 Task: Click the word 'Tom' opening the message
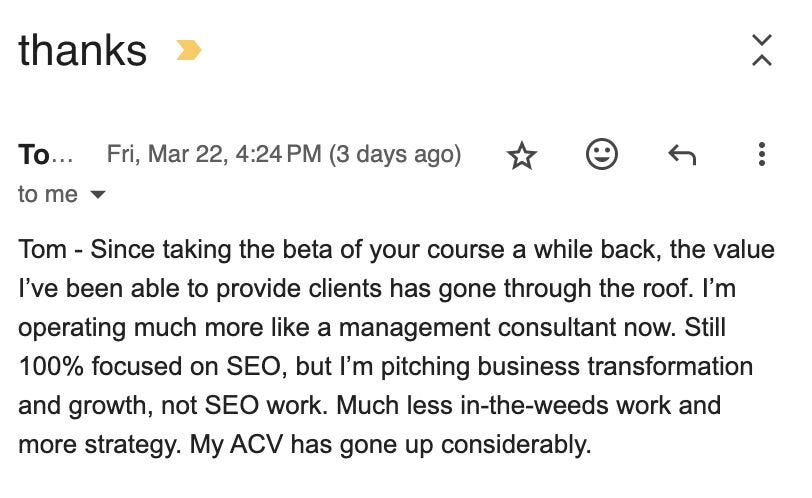pyautogui.click(x=42, y=249)
